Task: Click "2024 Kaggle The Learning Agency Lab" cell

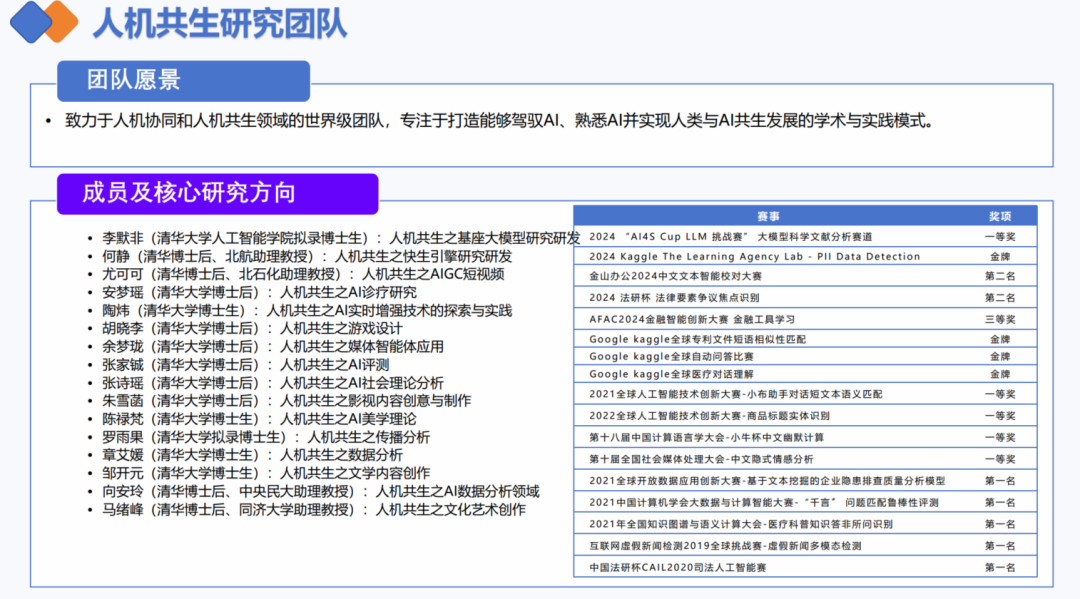Action: coord(755,256)
